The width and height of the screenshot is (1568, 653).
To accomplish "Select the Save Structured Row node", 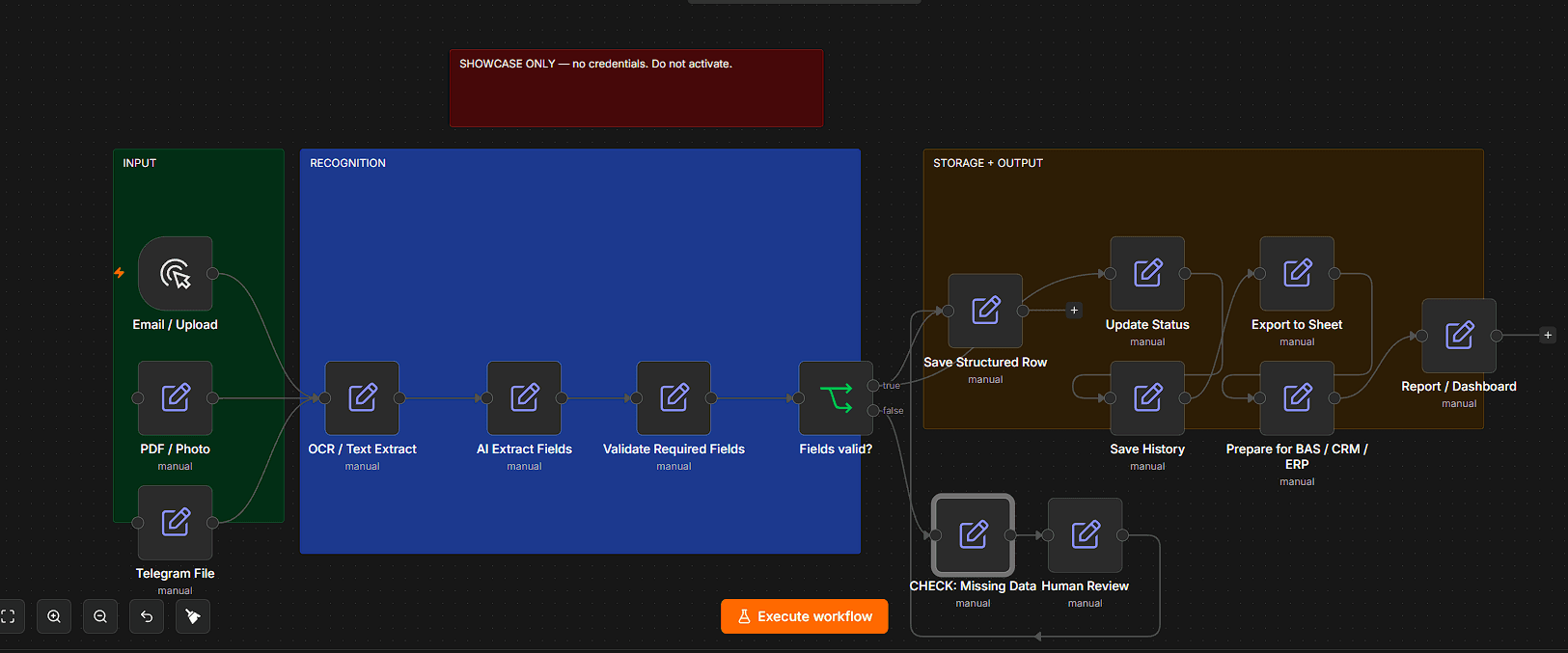I will (x=985, y=311).
